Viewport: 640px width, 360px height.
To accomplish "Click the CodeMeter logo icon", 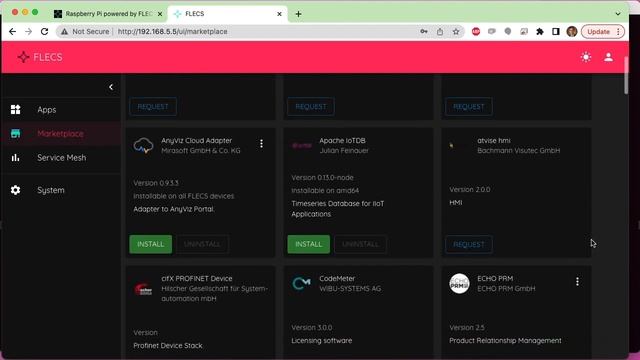I will 302,283.
